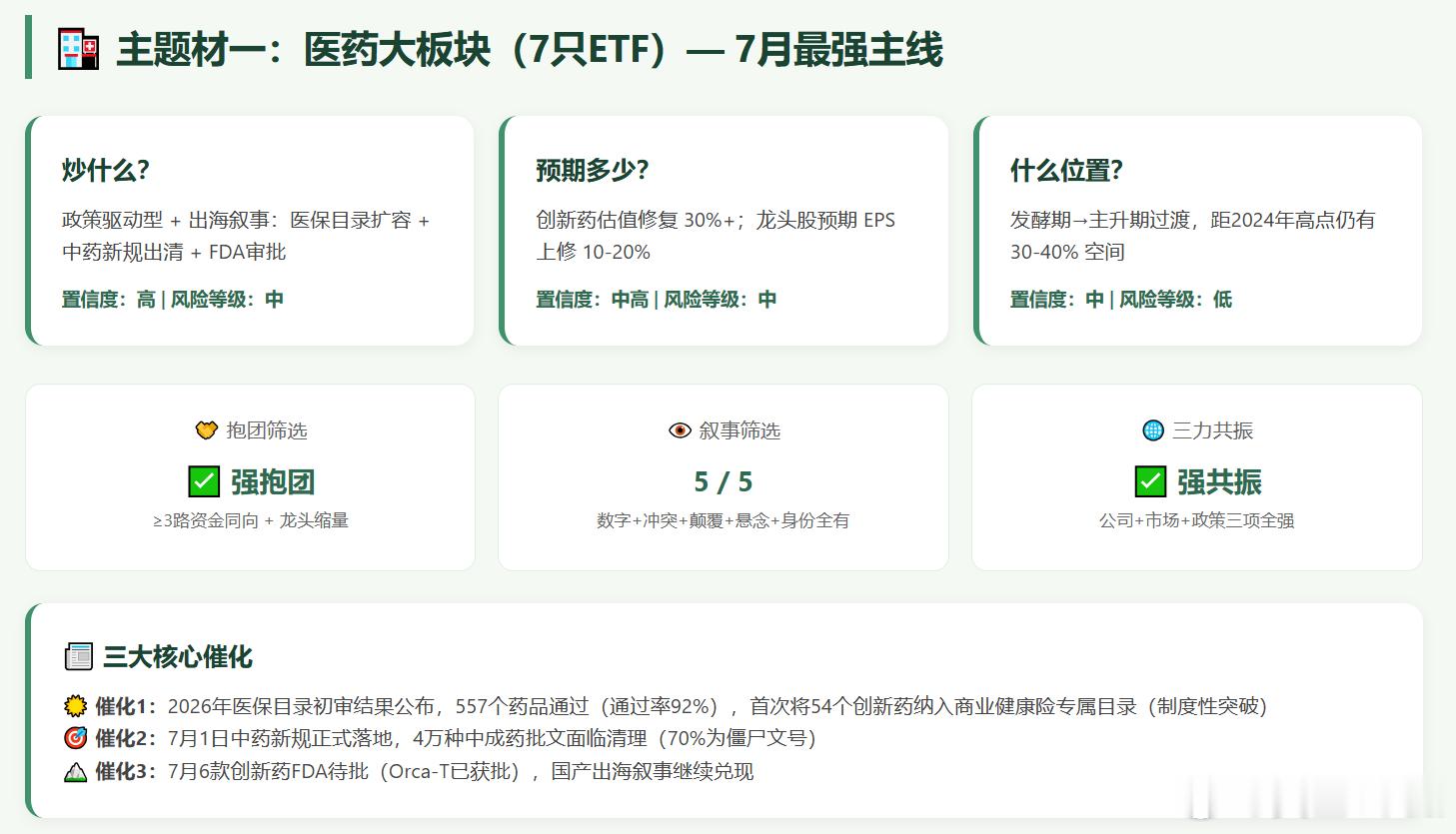
Task: Click the globe icon beside 三力共振
Action: pos(1153,430)
